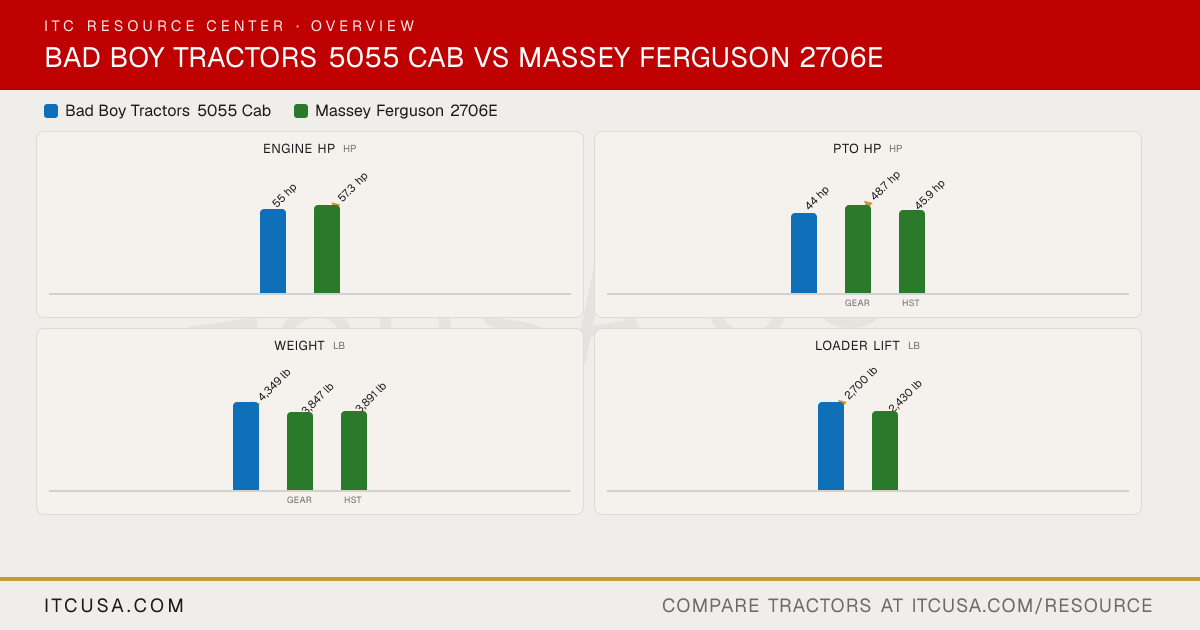Open the ITCUSA.COM footer link
The height and width of the screenshot is (630, 1200).
(115, 606)
